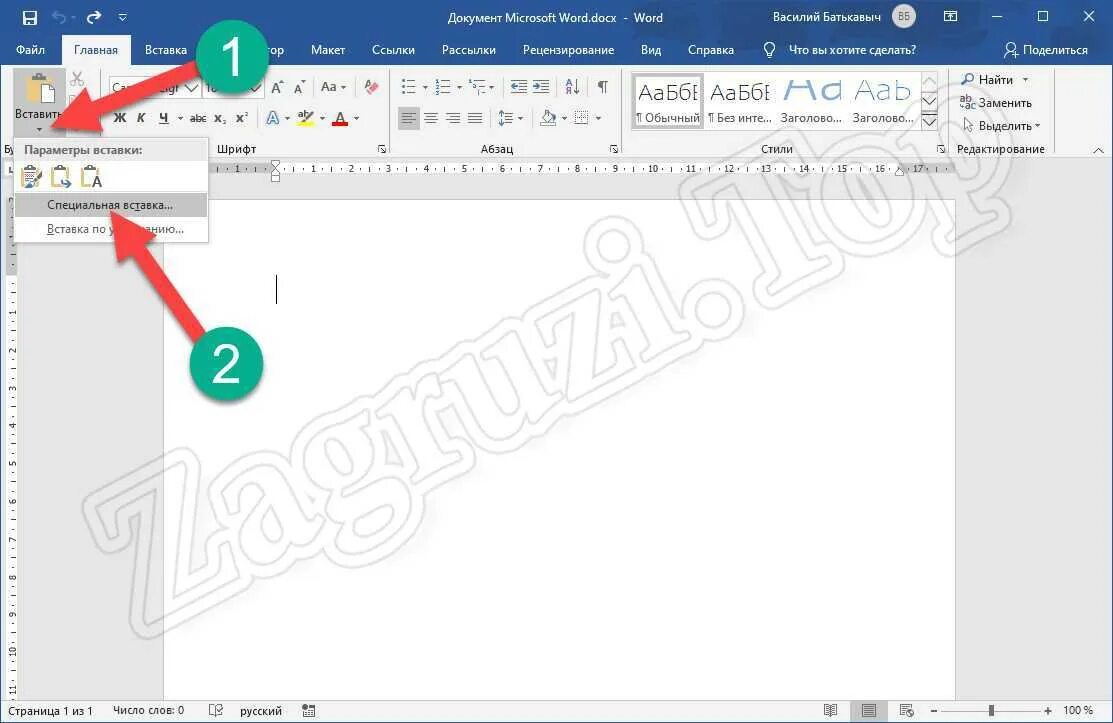
Task: Expand the highlight color dropdown arrow
Action: coord(322,118)
